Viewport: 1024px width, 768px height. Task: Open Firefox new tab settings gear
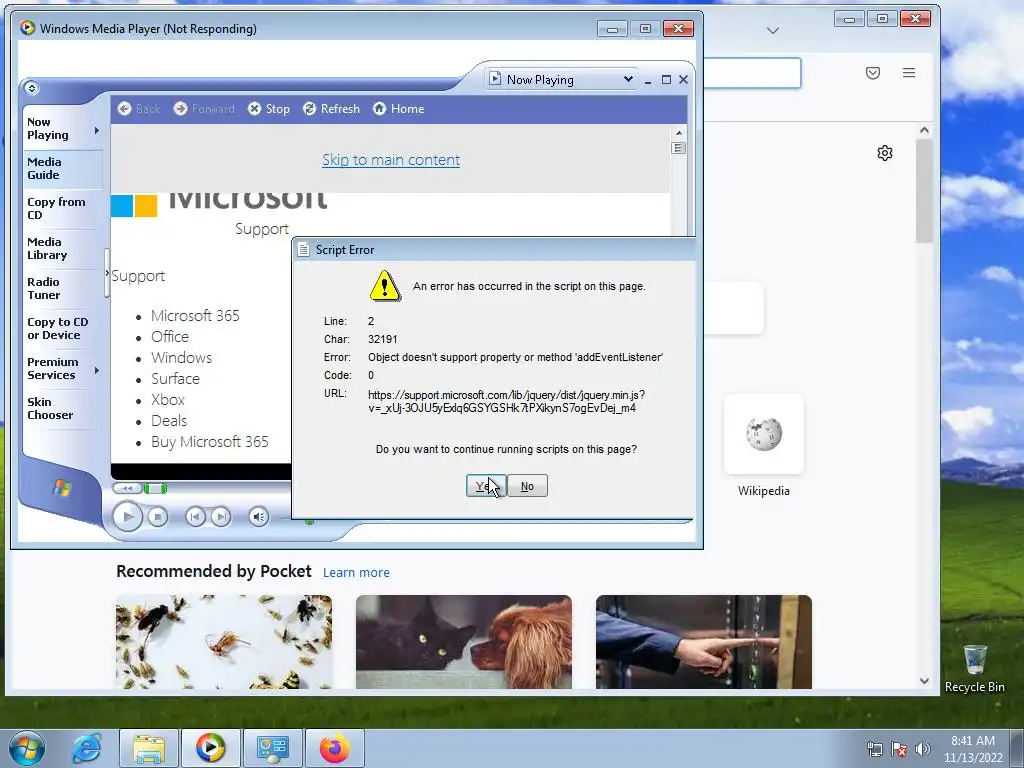(x=885, y=153)
